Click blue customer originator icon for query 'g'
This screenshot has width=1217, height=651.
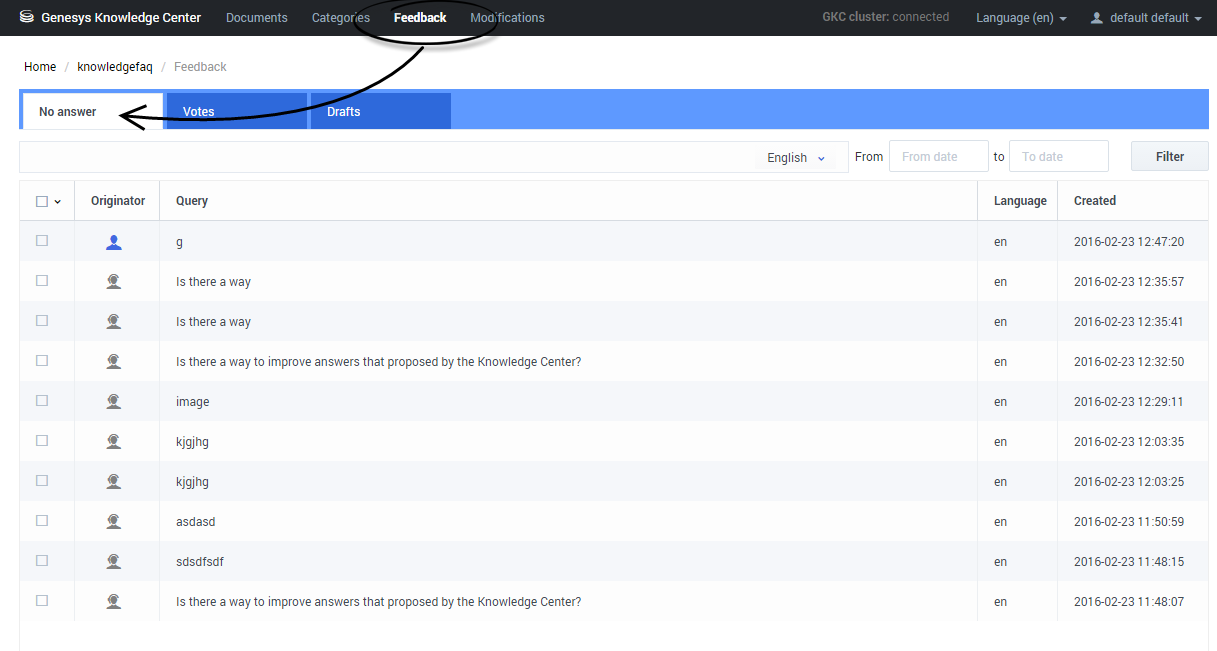114,242
